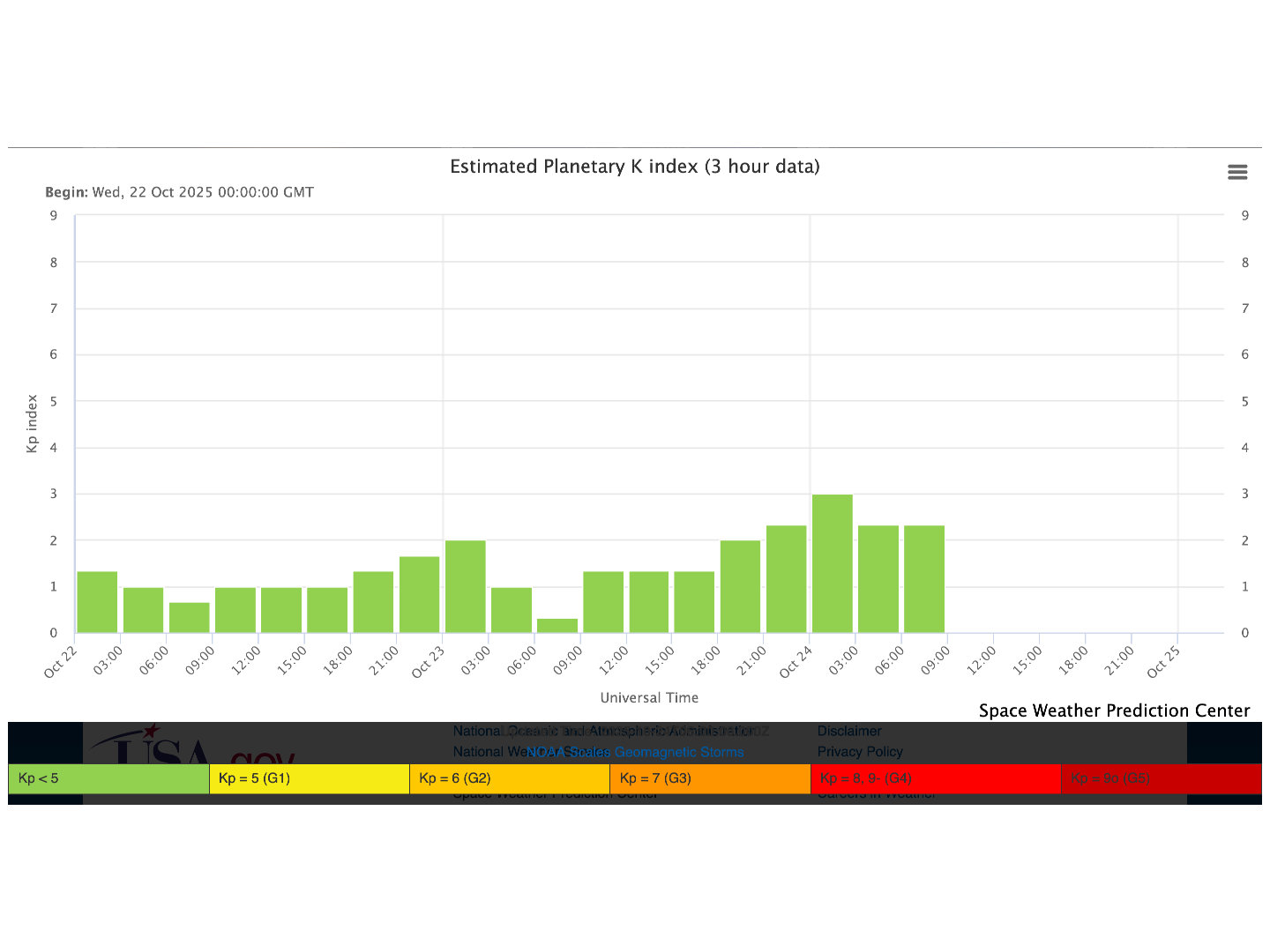Click the shortest bar after Oct 23 06:00
Viewport: 1270px width, 952px height.
click(557, 626)
